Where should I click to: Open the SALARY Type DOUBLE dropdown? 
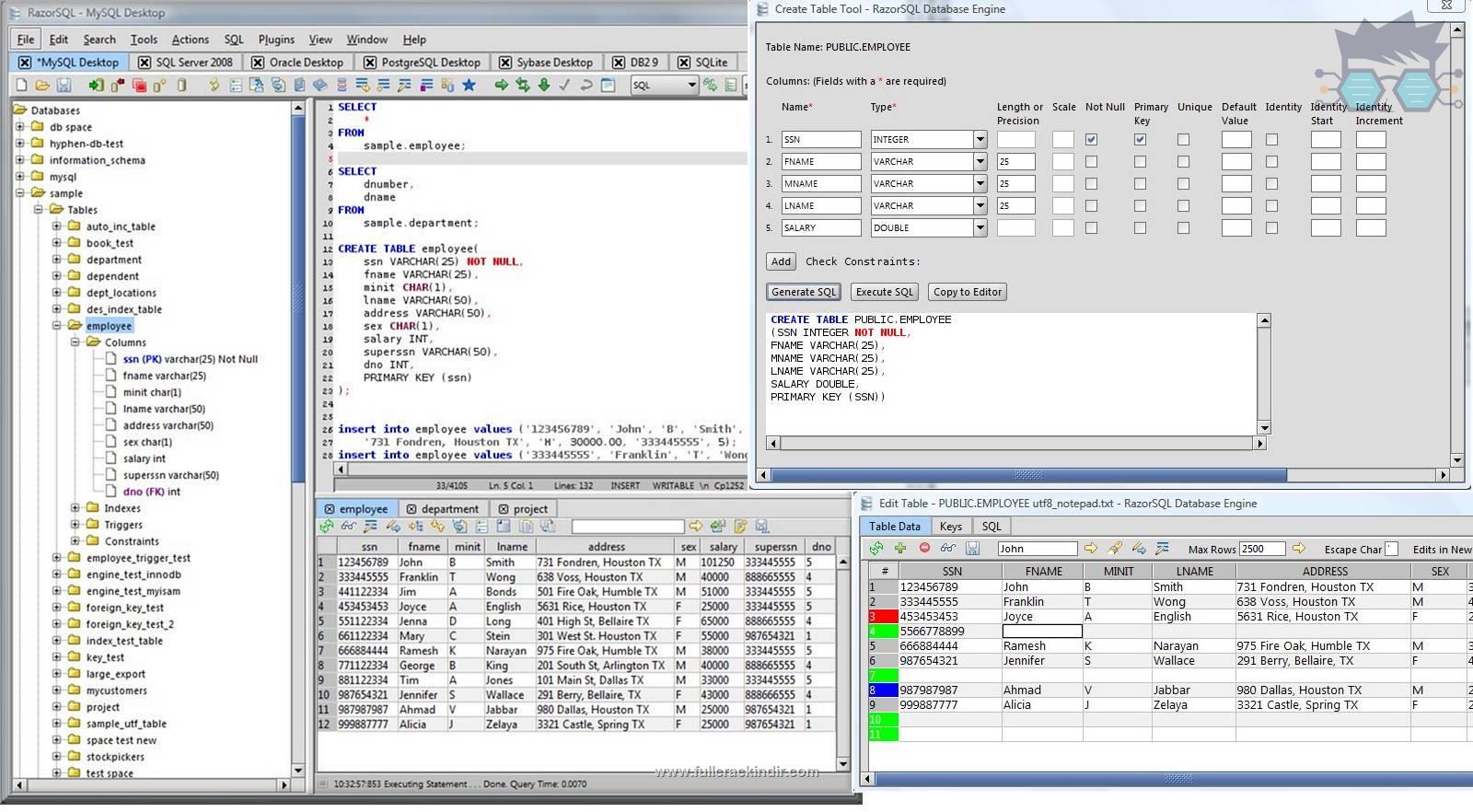click(980, 228)
